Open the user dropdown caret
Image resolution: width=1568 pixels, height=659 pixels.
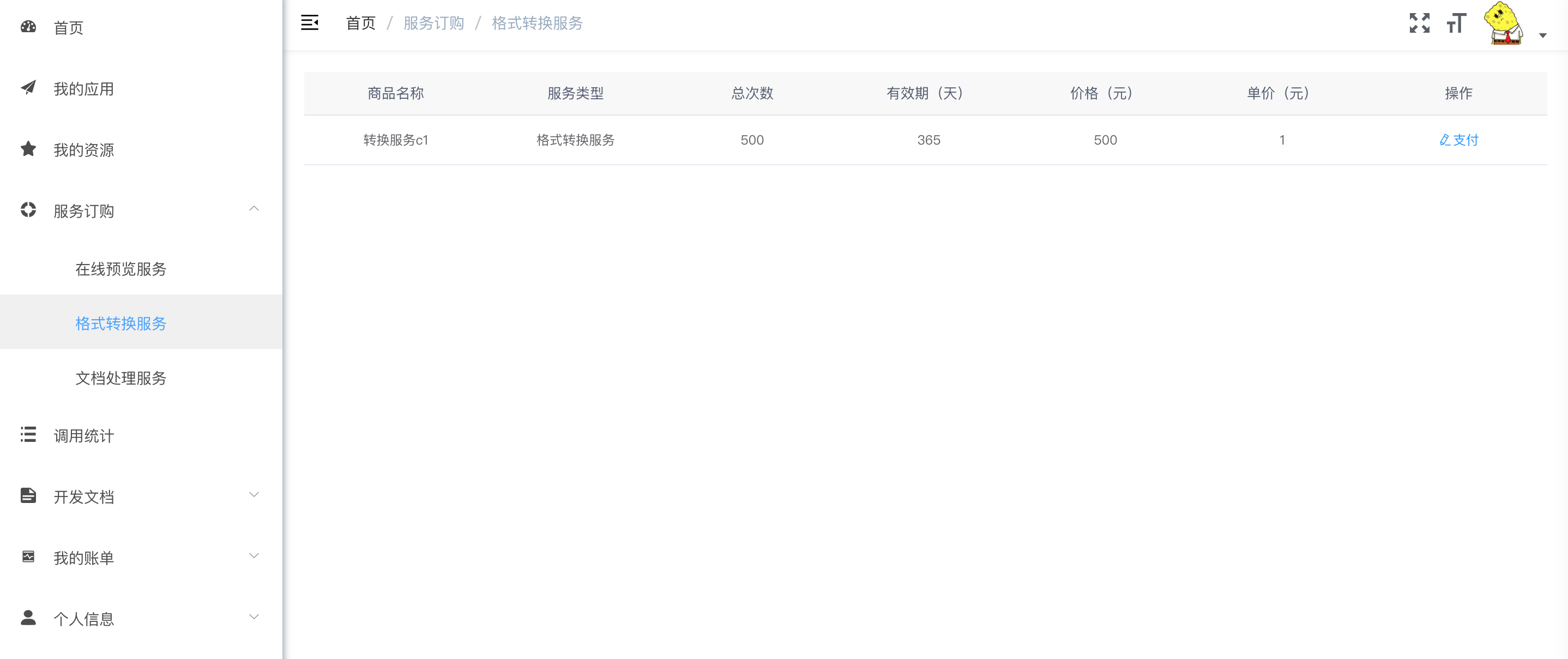[x=1542, y=35]
